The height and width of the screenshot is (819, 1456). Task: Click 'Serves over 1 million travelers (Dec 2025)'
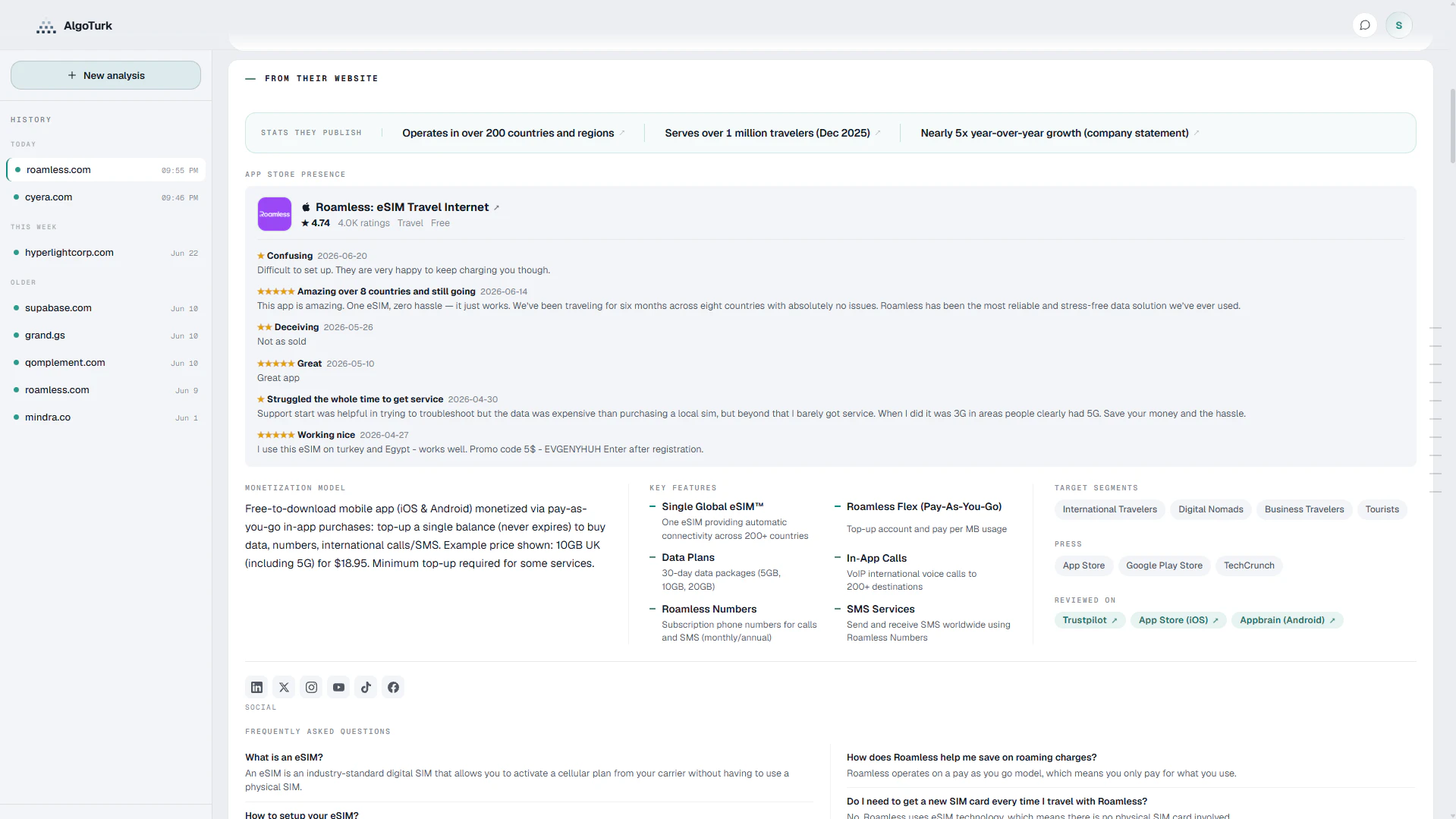(x=767, y=133)
